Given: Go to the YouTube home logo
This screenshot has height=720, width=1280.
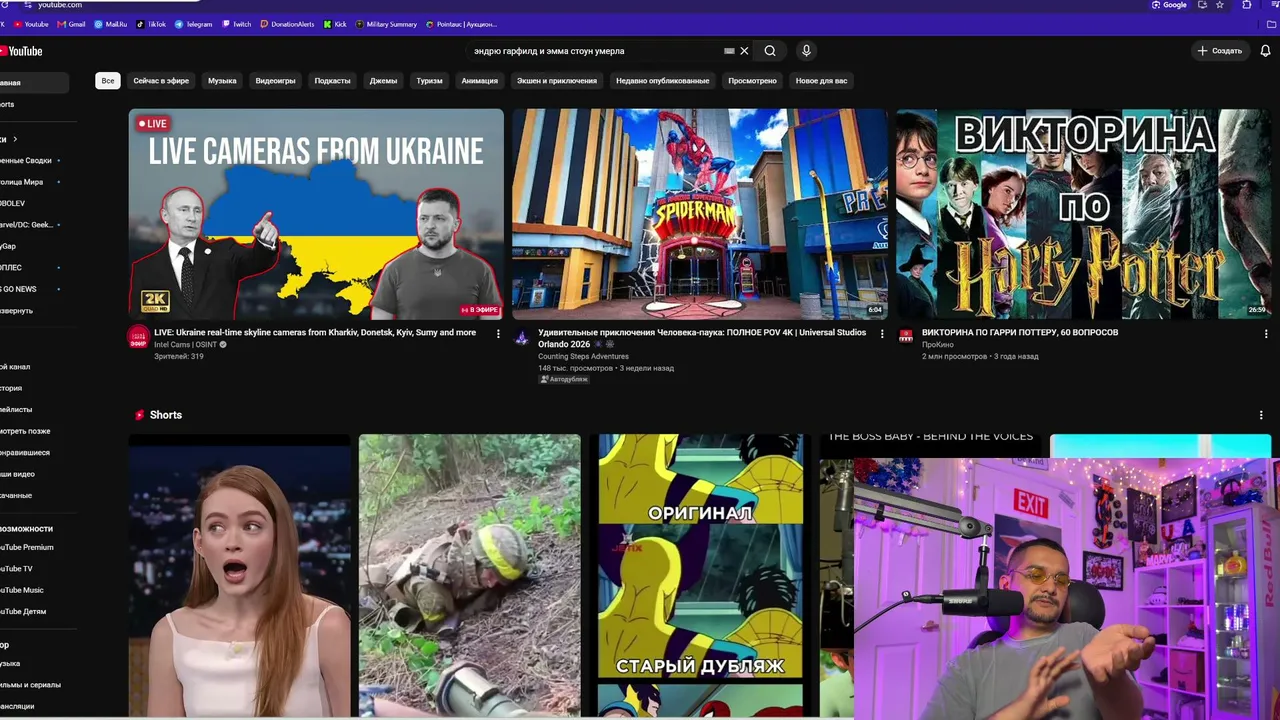Looking at the screenshot, I should (21, 51).
